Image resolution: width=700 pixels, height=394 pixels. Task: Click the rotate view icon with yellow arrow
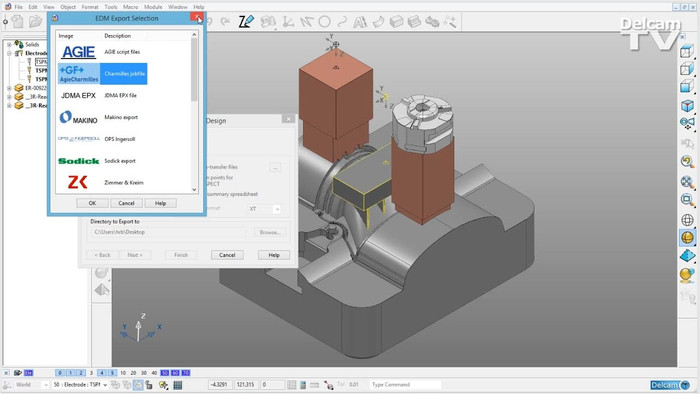tap(687, 161)
